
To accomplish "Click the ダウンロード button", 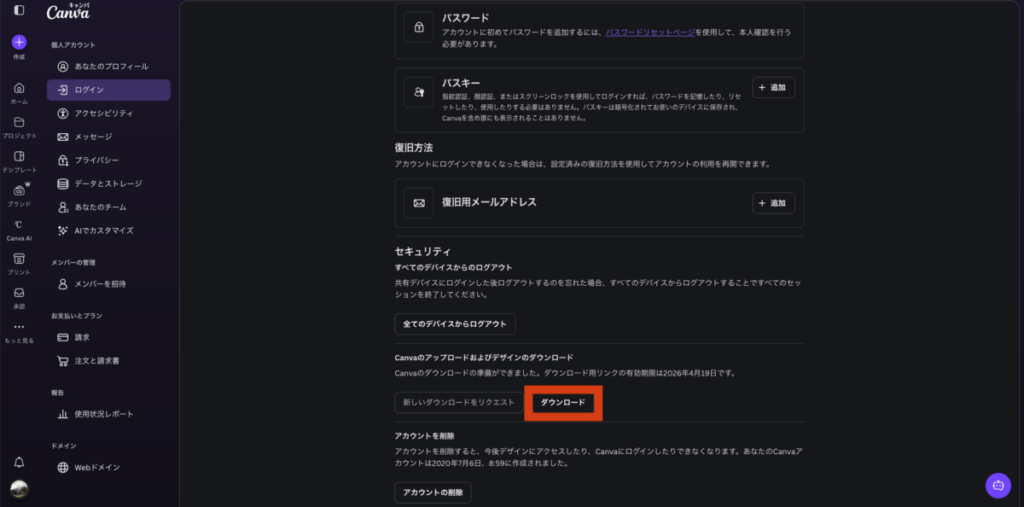I will (x=563, y=402).
